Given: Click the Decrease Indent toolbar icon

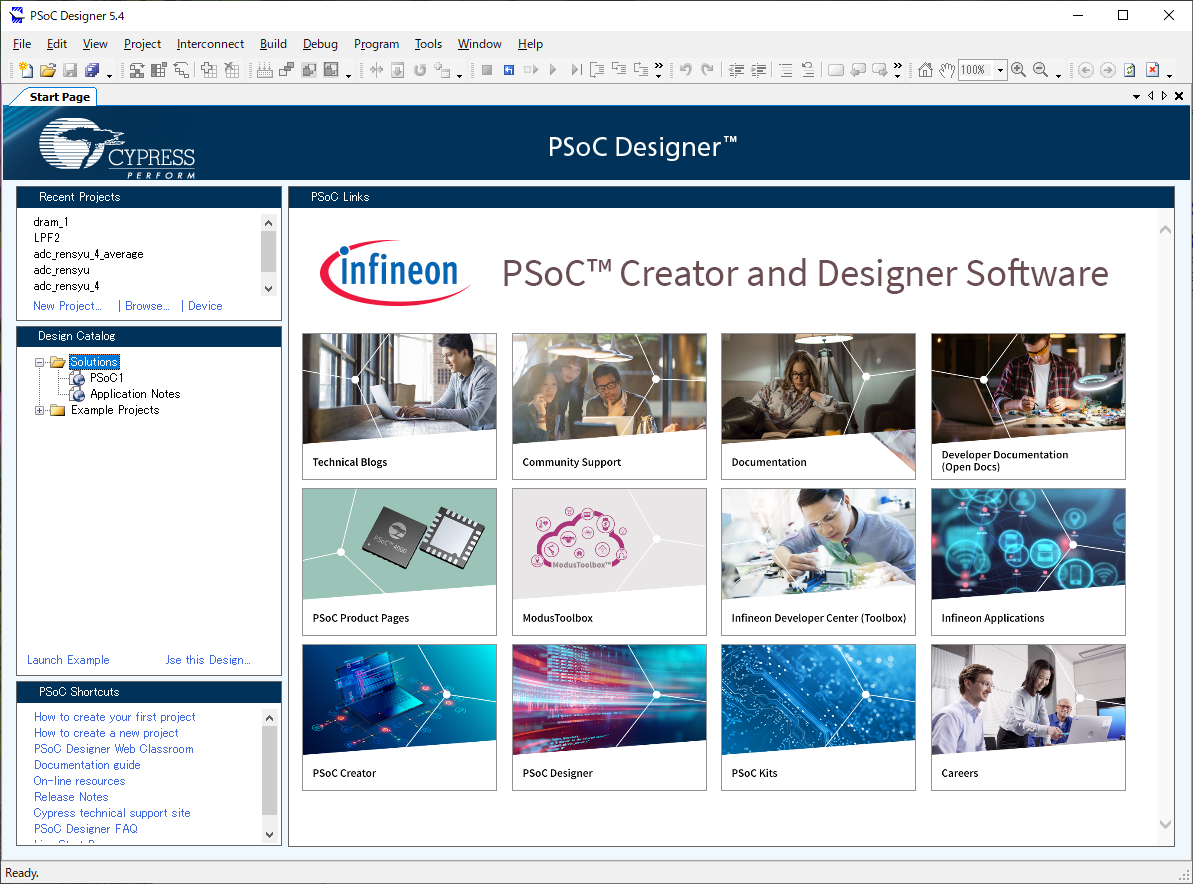Looking at the screenshot, I should coord(736,70).
